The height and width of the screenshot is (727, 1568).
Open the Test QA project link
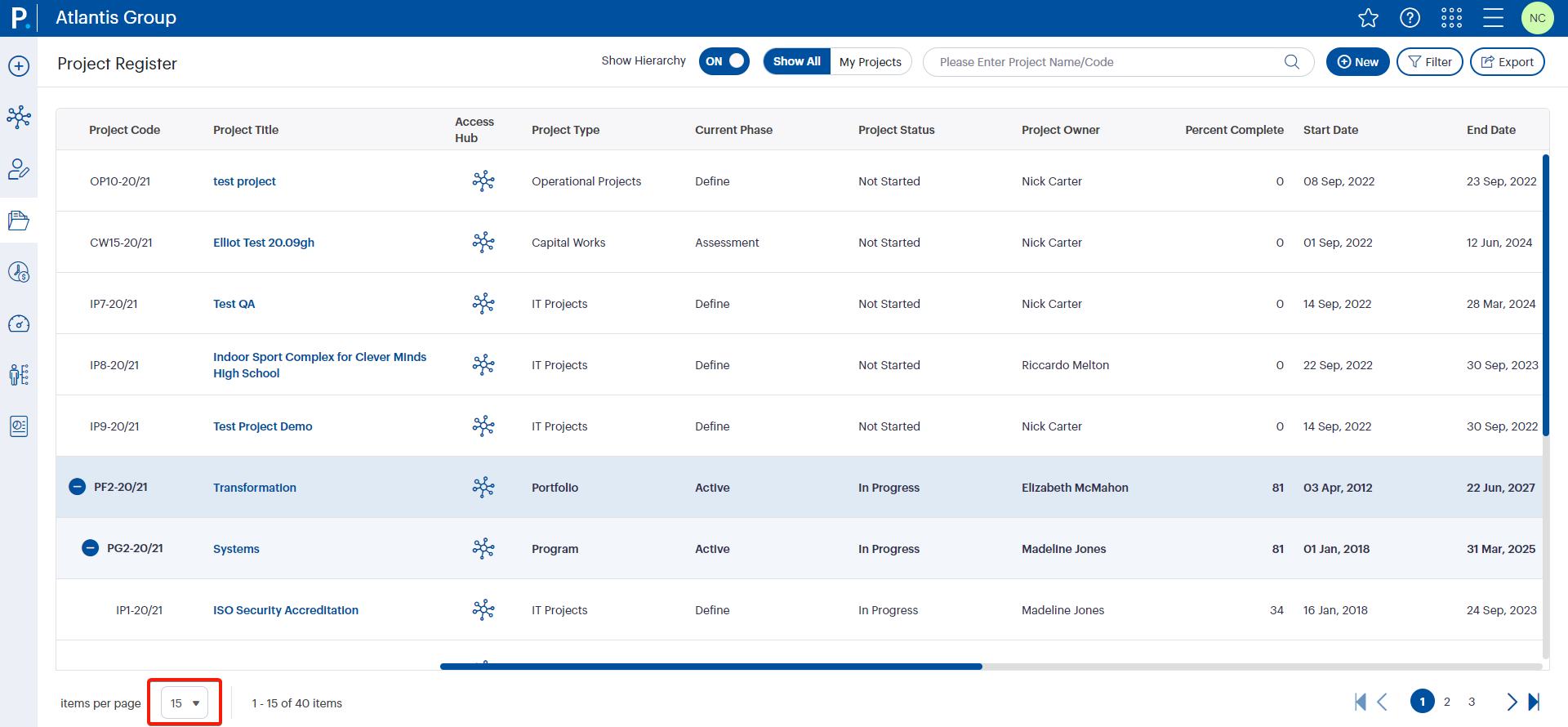234,304
